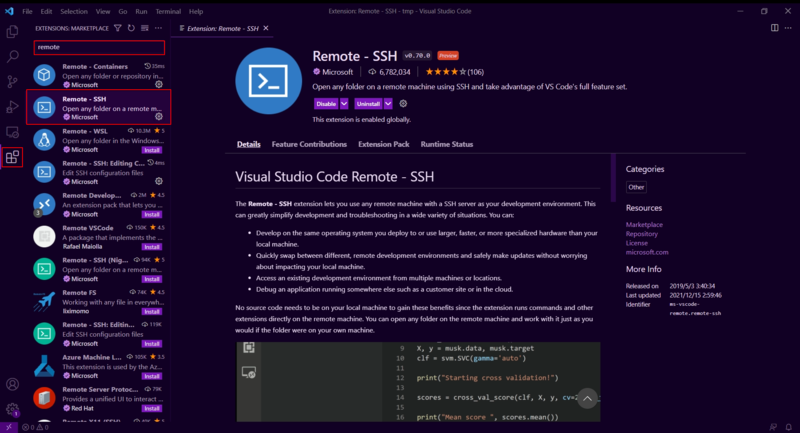Open notifications bell in status bar
The height and width of the screenshot is (433, 800).
click(788, 427)
